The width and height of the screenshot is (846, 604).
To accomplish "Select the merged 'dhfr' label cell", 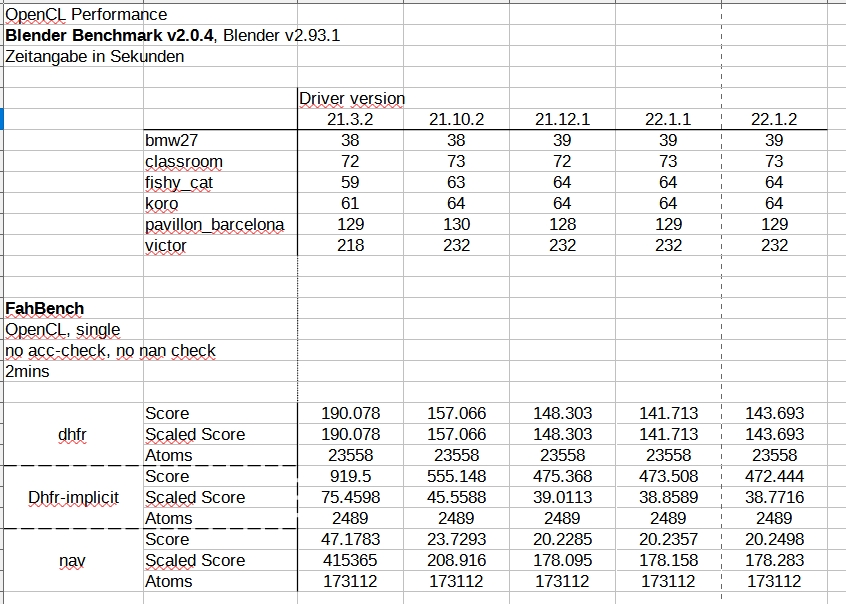I will pos(72,435).
